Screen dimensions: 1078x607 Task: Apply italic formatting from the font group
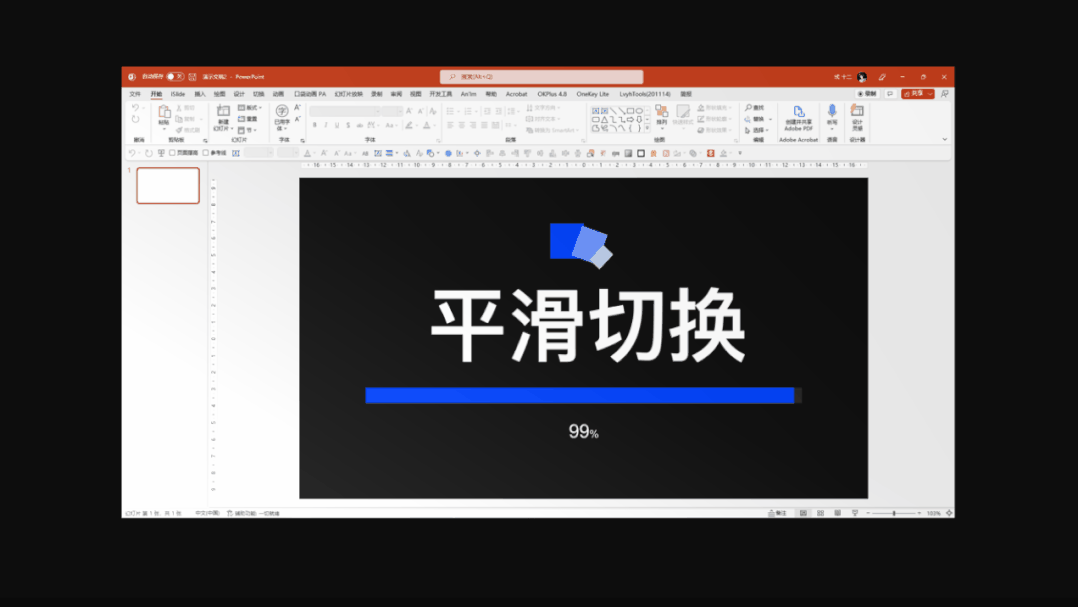tap(325, 124)
